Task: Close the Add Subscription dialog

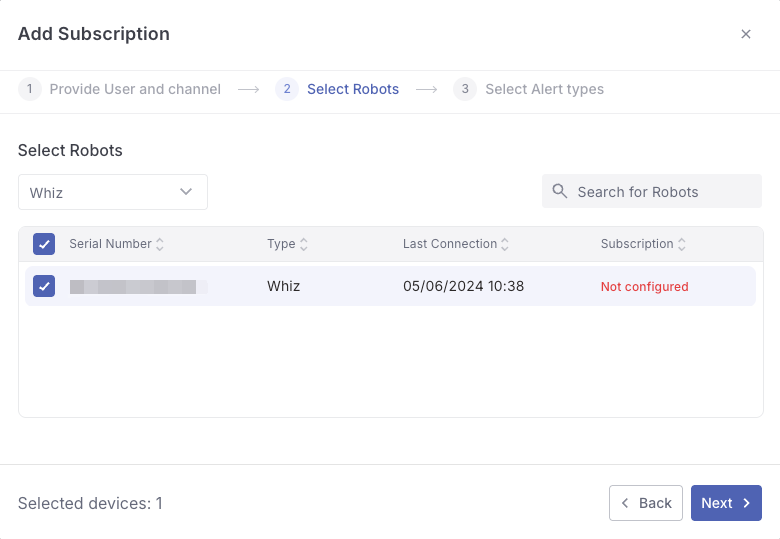Action: (745, 34)
